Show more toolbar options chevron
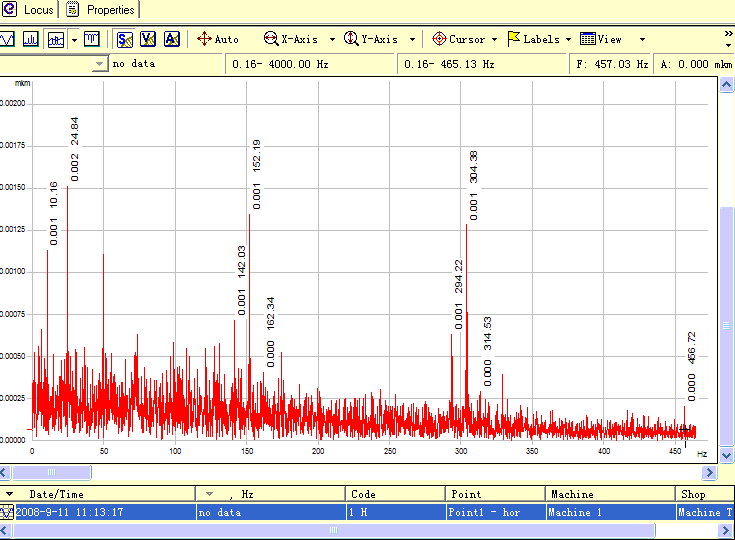Viewport: 735px width, 540px height. [x=728, y=33]
